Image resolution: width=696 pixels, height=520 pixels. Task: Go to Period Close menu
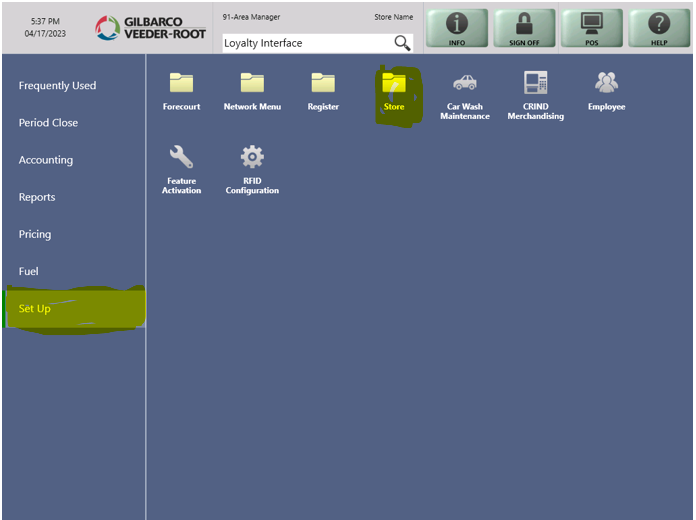tap(48, 123)
